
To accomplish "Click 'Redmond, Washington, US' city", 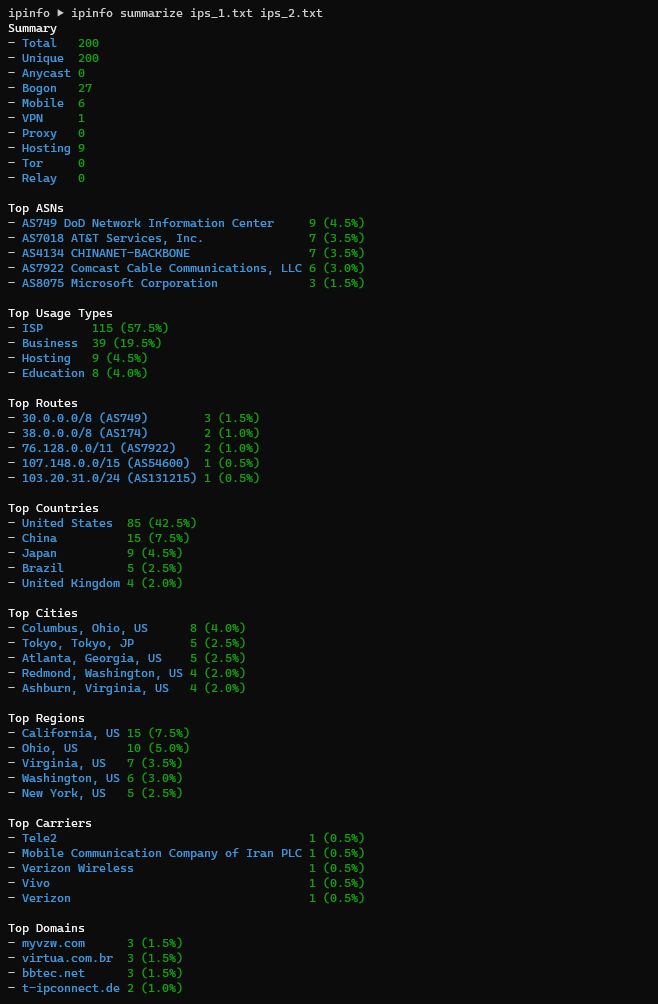I will click(102, 673).
